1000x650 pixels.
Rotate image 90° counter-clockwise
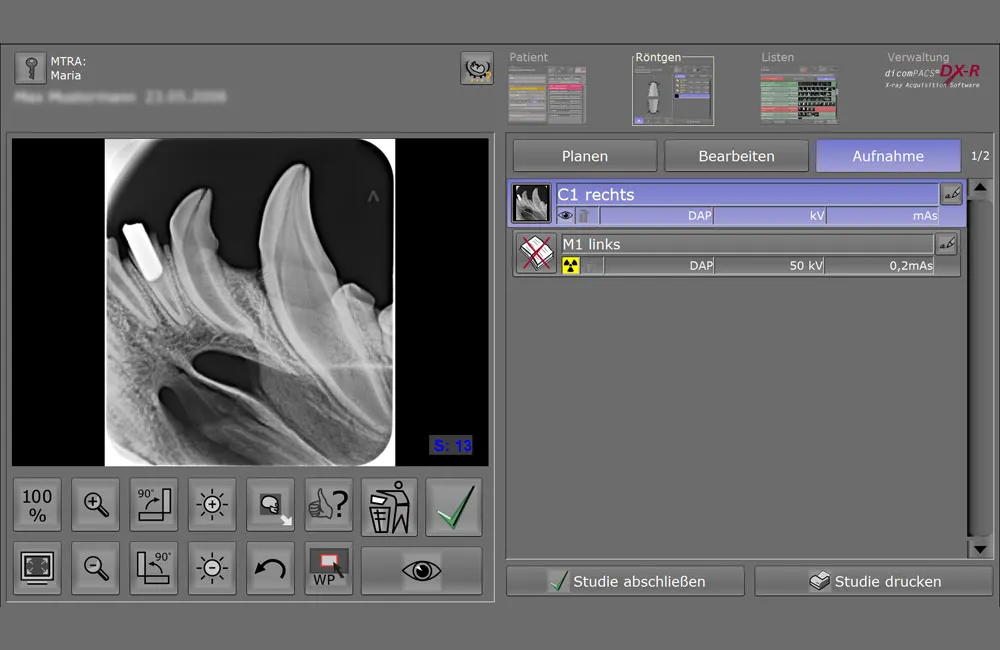tap(154, 568)
